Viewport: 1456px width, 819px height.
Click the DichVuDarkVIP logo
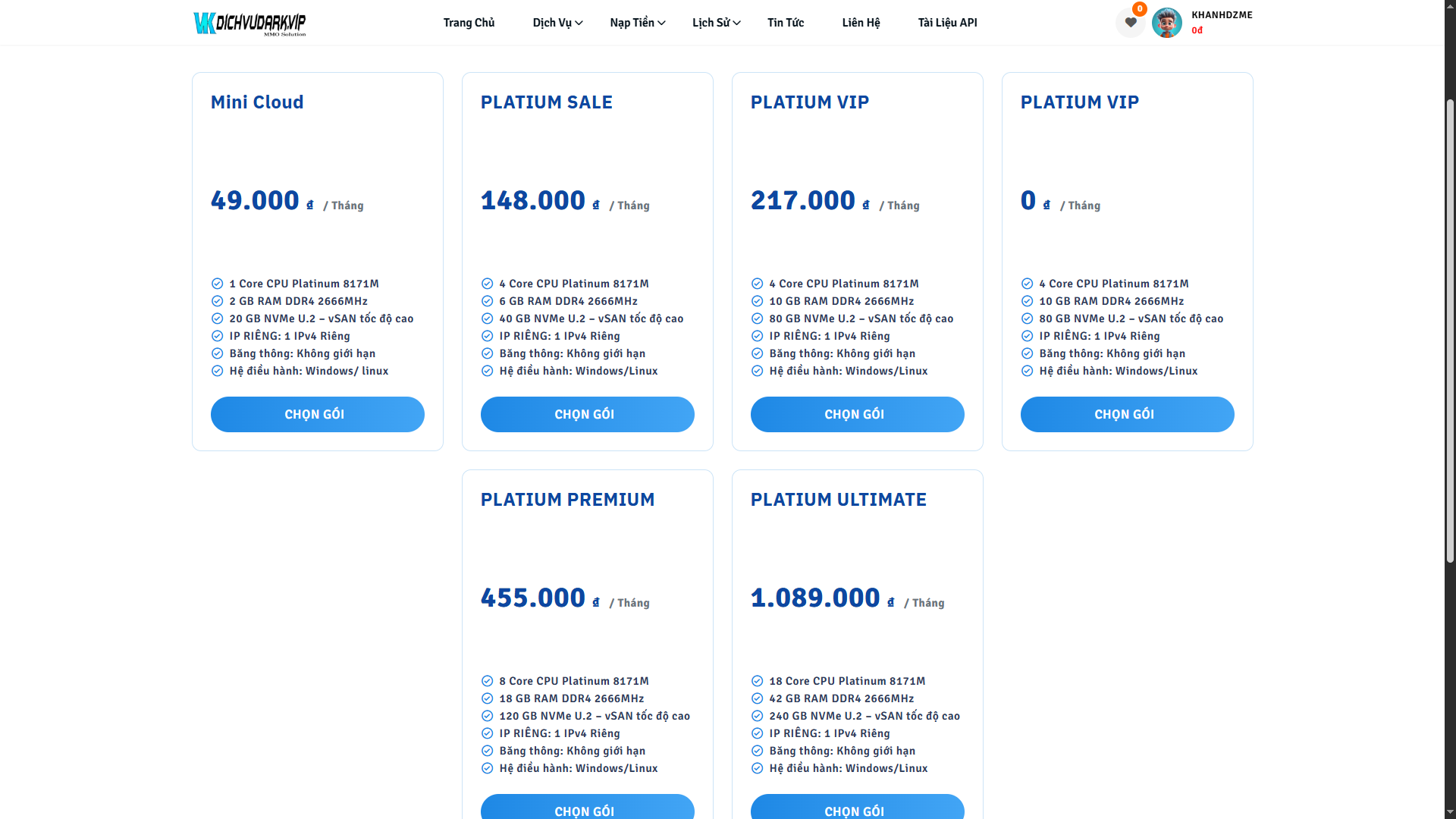249,23
